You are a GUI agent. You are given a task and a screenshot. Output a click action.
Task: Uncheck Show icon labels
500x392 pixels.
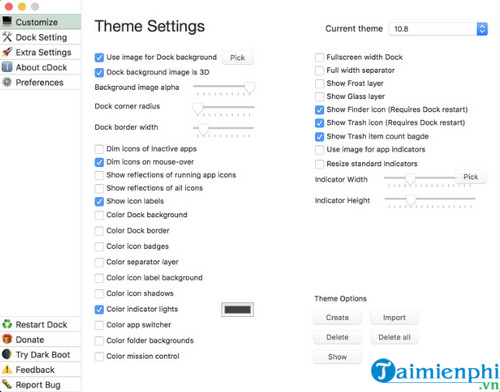[x=99, y=201]
